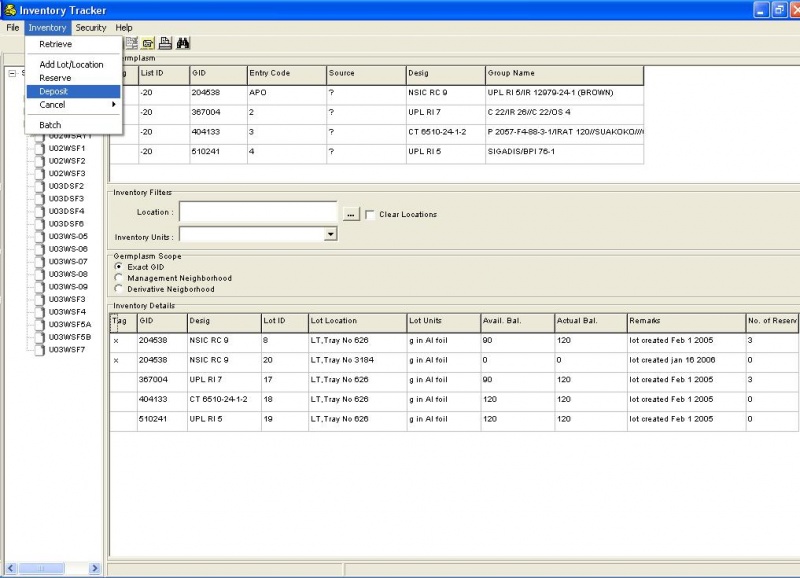Click the document icon beside U02WSF1
Screen dimensions: 800x578
tap(40, 148)
